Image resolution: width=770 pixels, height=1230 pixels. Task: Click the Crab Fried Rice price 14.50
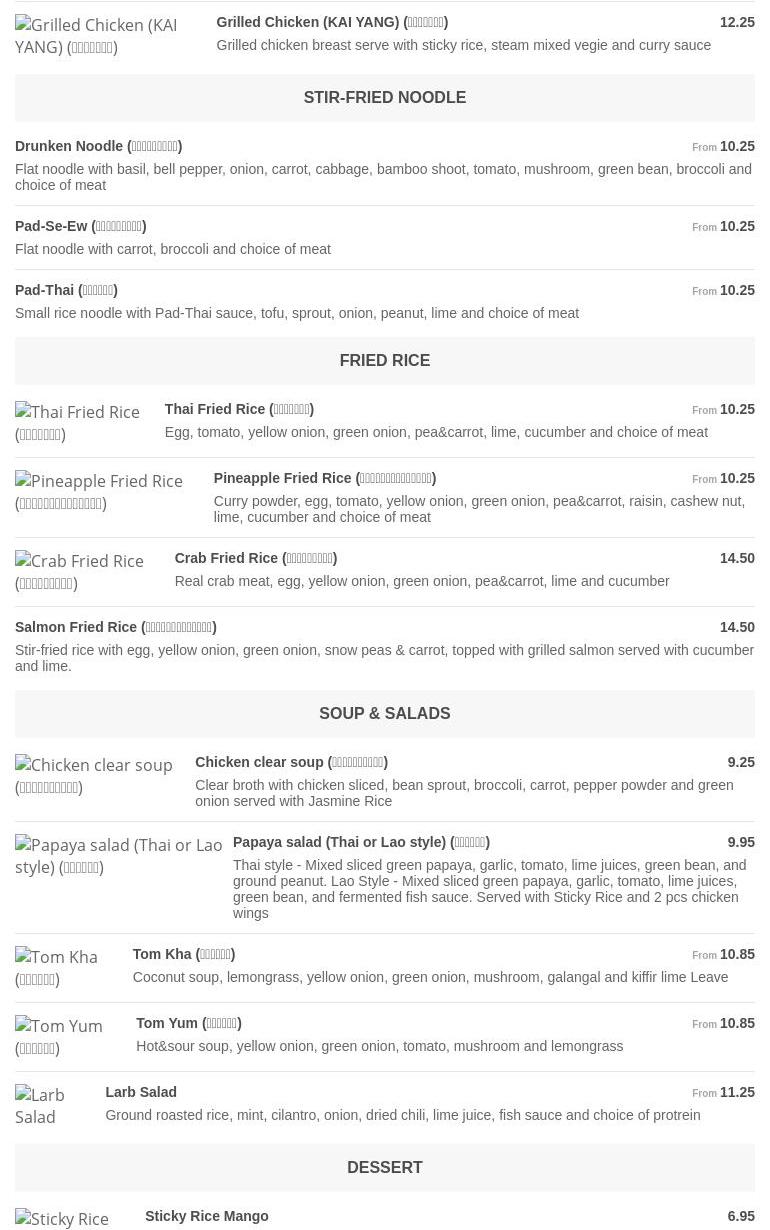[737, 558]
